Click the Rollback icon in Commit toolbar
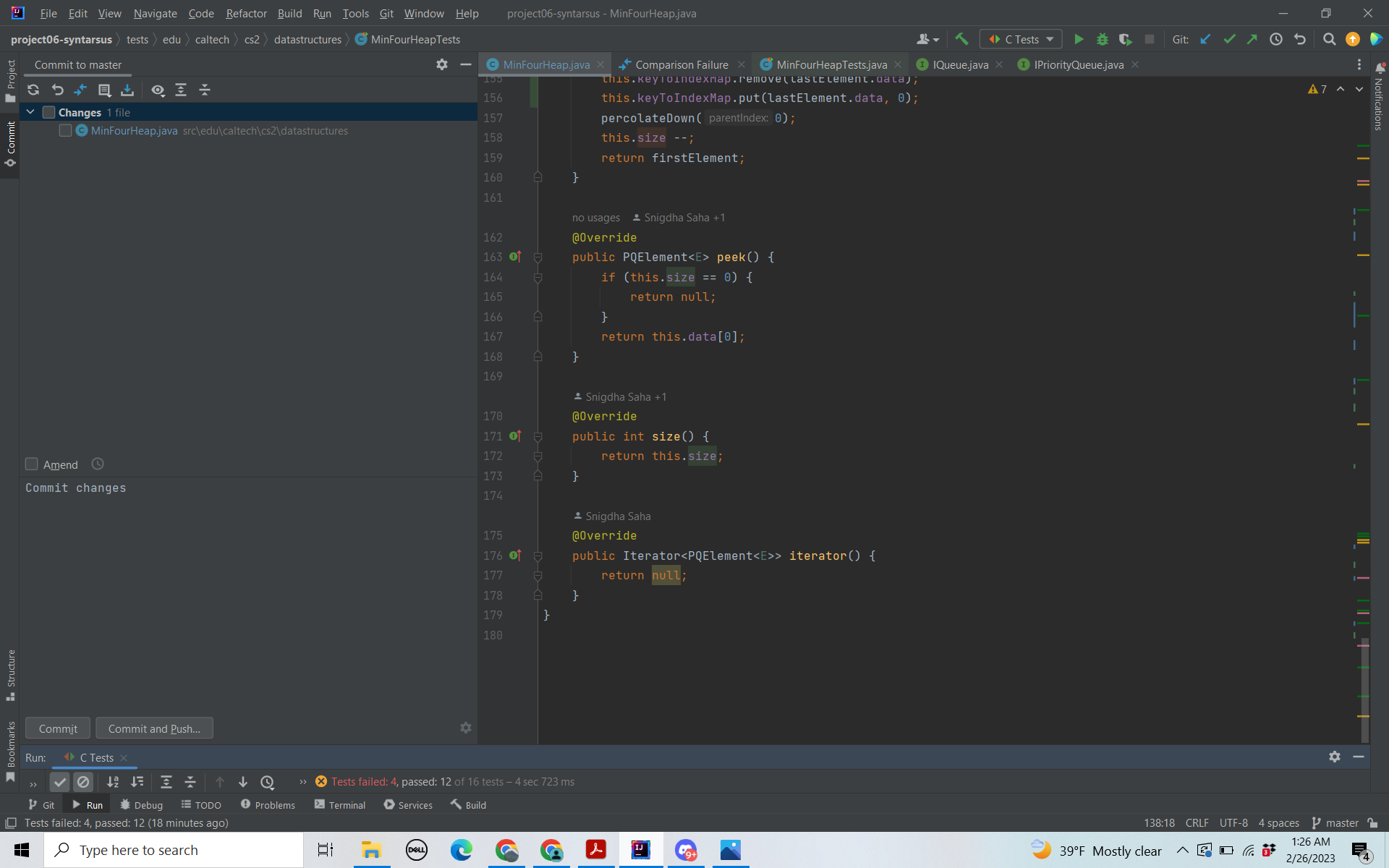This screenshot has width=1389, height=868. tap(57, 90)
